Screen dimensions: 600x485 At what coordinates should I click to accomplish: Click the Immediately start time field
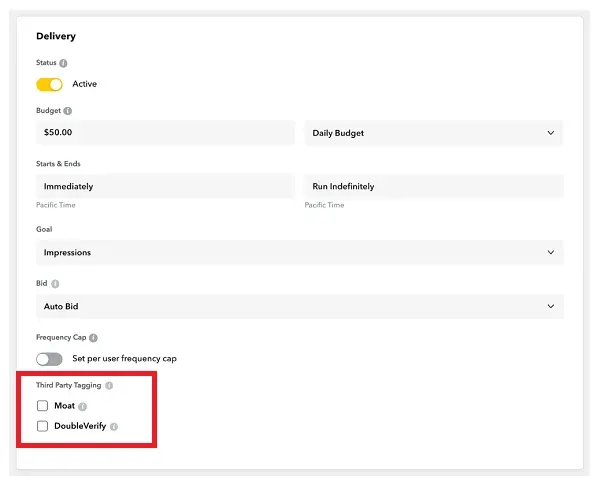coord(165,186)
